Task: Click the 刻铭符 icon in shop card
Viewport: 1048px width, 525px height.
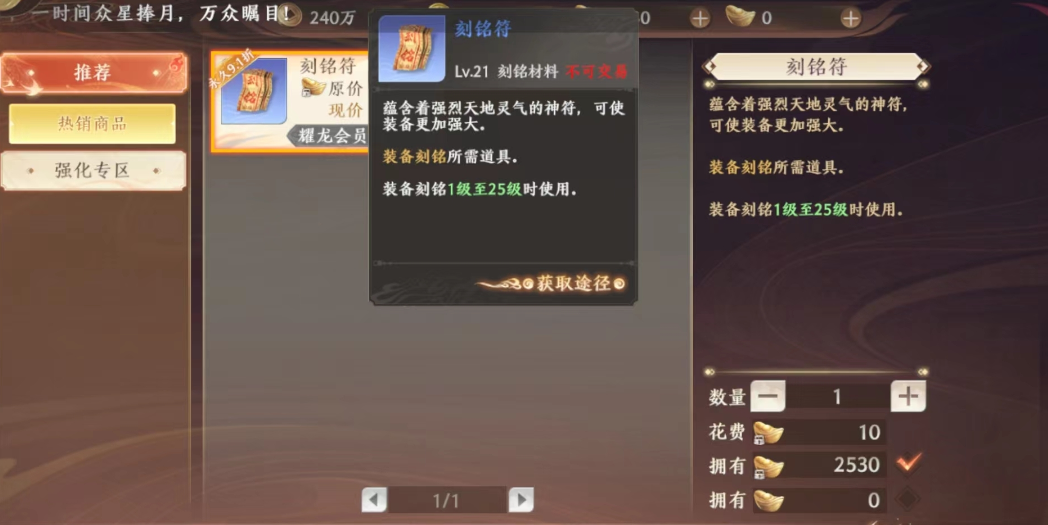Action: [x=254, y=91]
